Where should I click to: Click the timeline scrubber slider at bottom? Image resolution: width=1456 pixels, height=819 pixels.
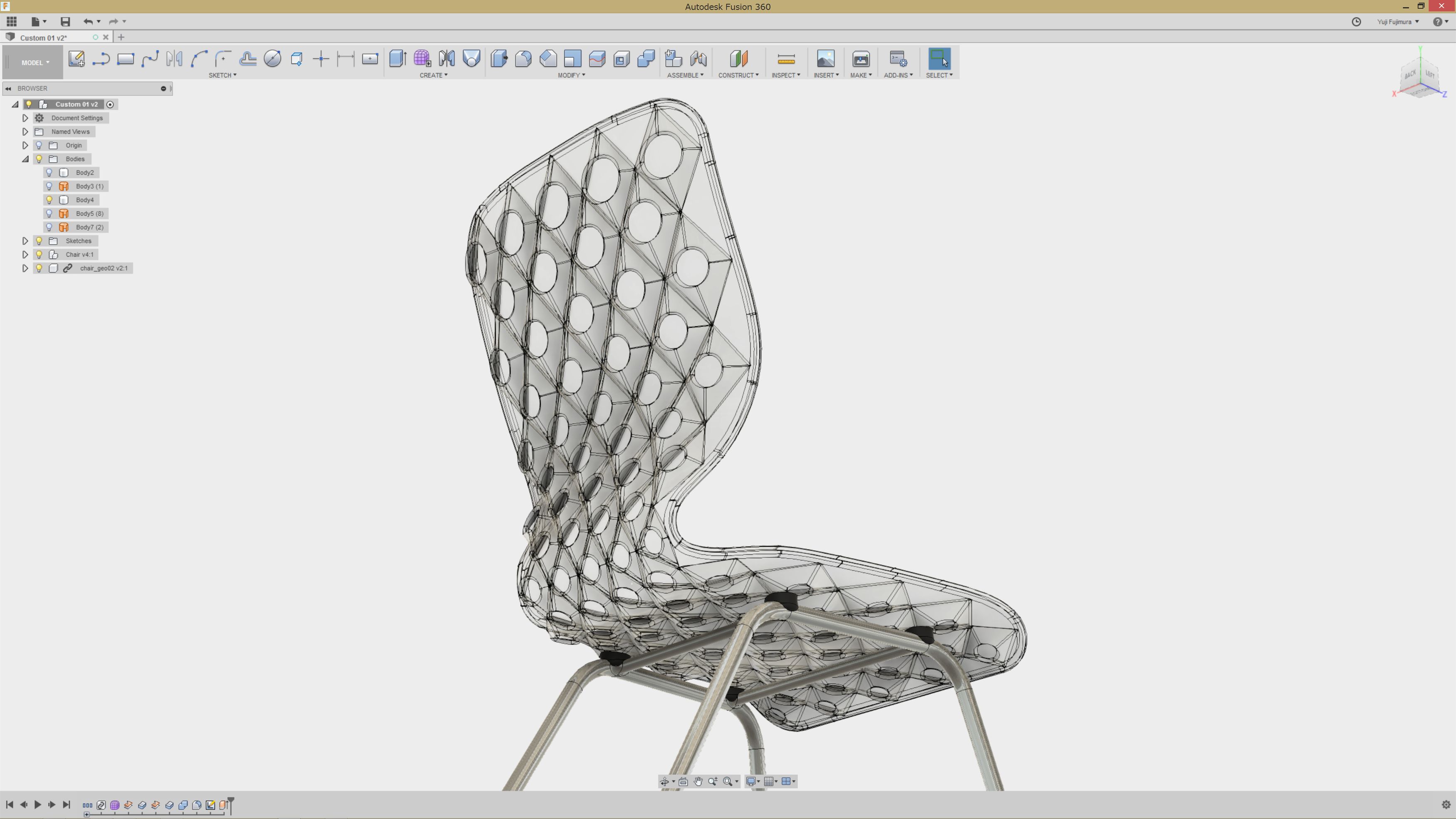coord(86,814)
